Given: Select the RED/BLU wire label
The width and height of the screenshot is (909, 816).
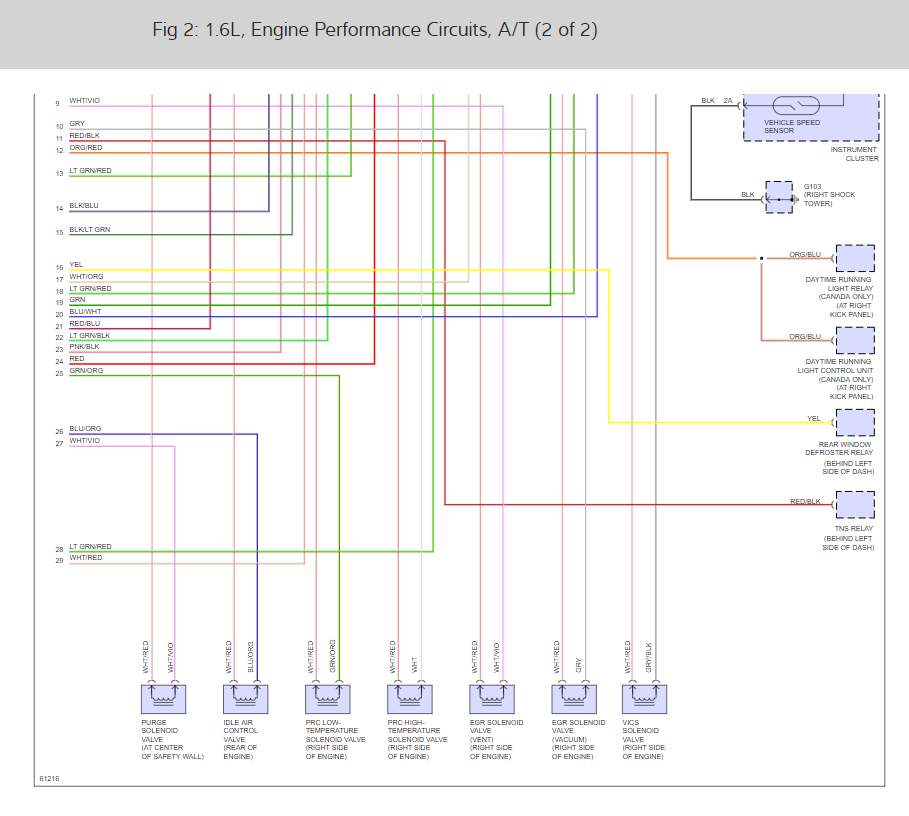Looking at the screenshot, I should coord(85,323).
